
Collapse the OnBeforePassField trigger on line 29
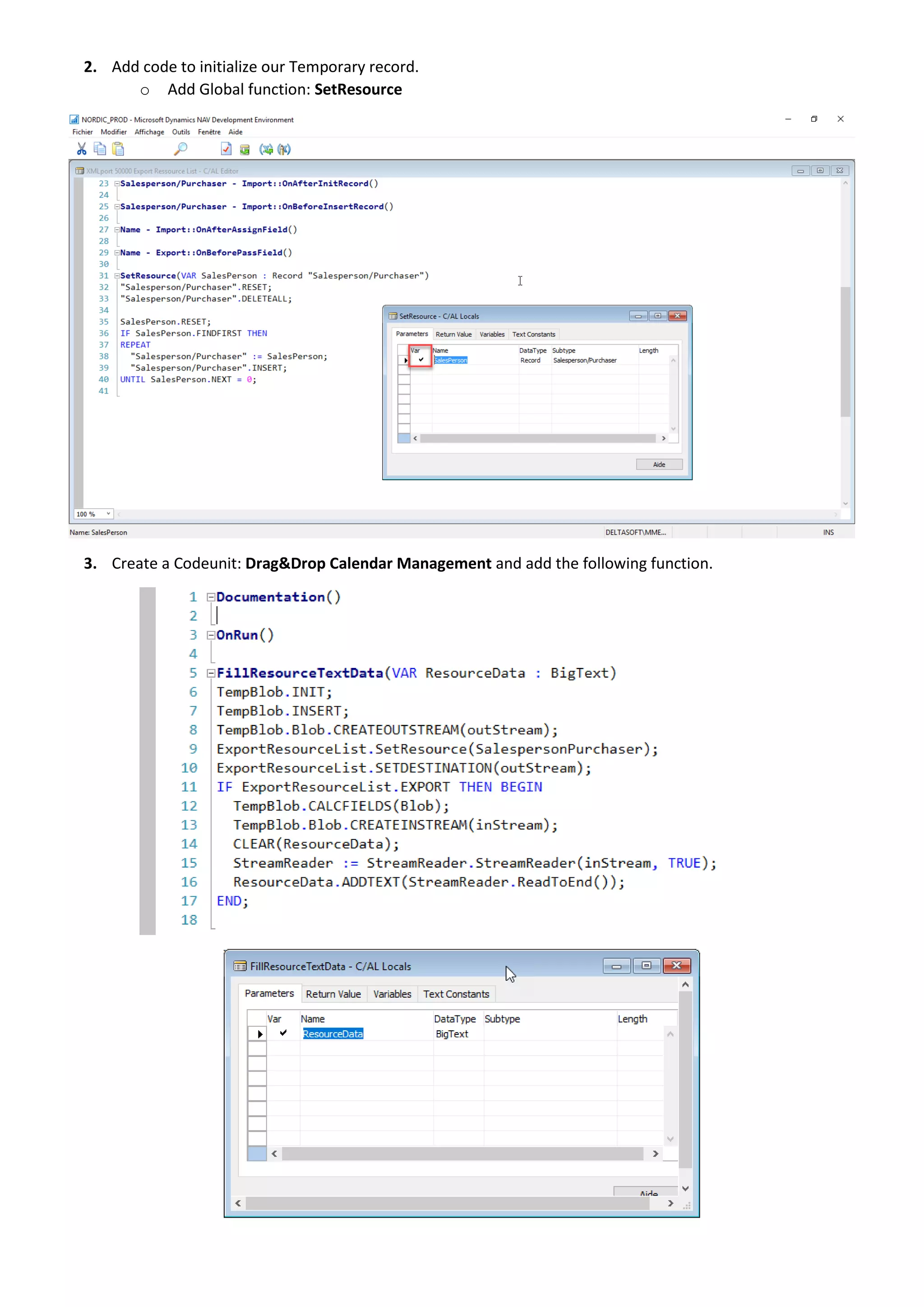117,253
